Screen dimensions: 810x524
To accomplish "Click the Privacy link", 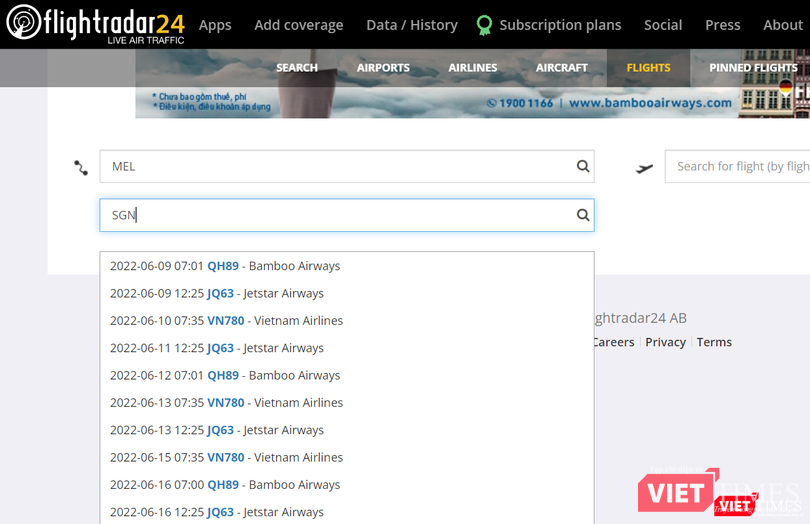I will (665, 342).
